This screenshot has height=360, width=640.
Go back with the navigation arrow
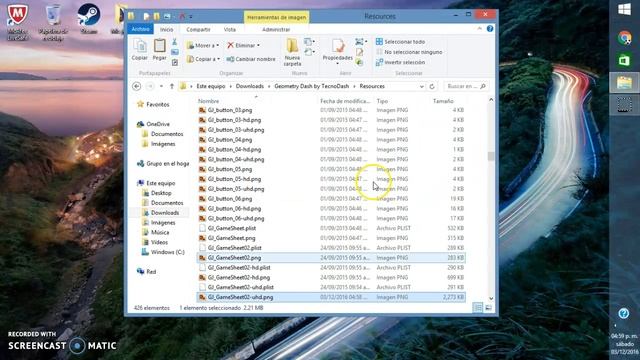pyautogui.click(x=137, y=86)
